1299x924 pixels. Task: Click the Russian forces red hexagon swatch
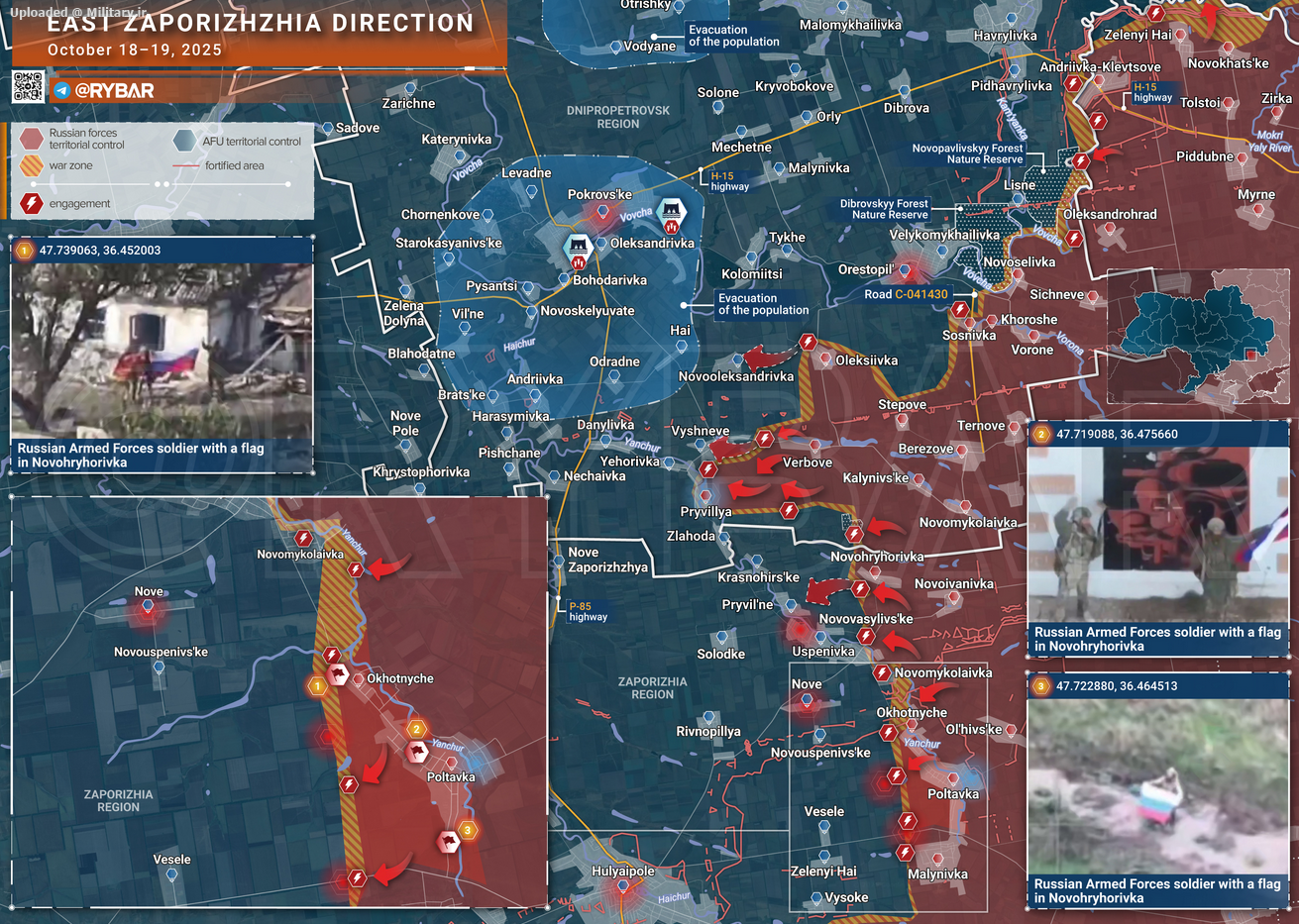click(32, 138)
